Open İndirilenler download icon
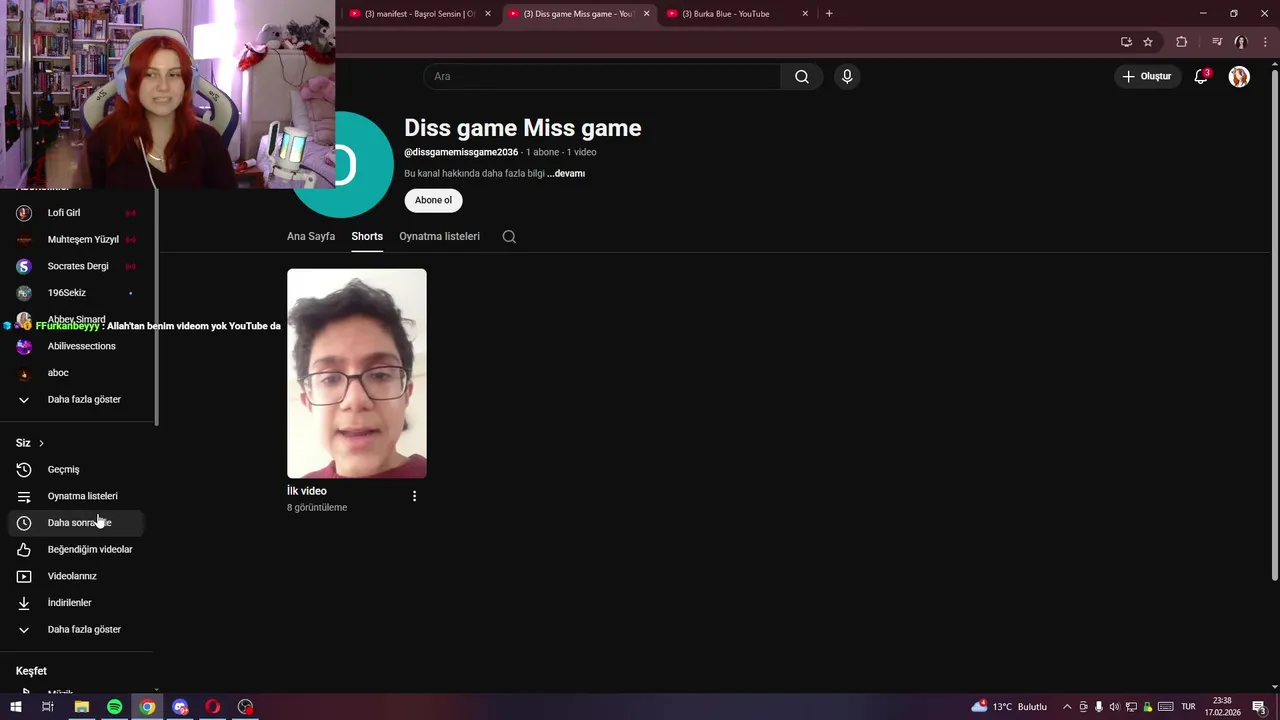Screen dimensions: 1280x720 point(24,603)
